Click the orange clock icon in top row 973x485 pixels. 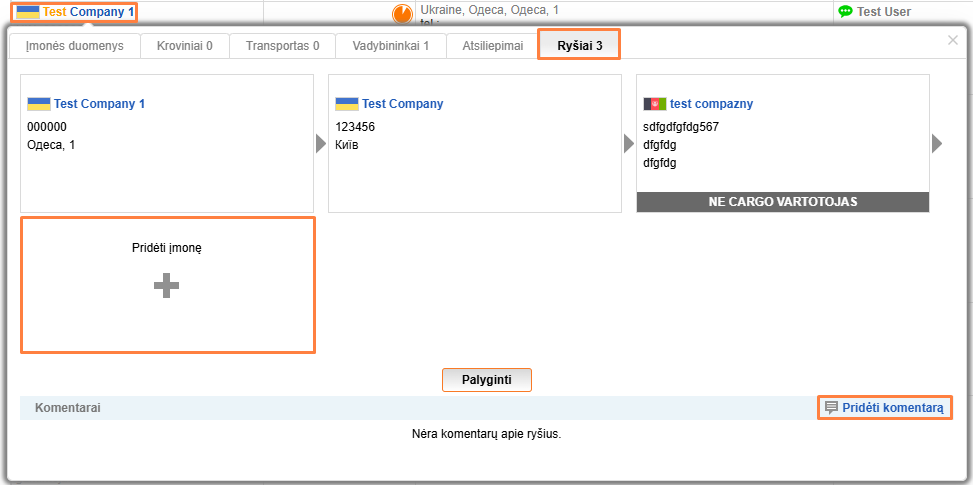(402, 14)
